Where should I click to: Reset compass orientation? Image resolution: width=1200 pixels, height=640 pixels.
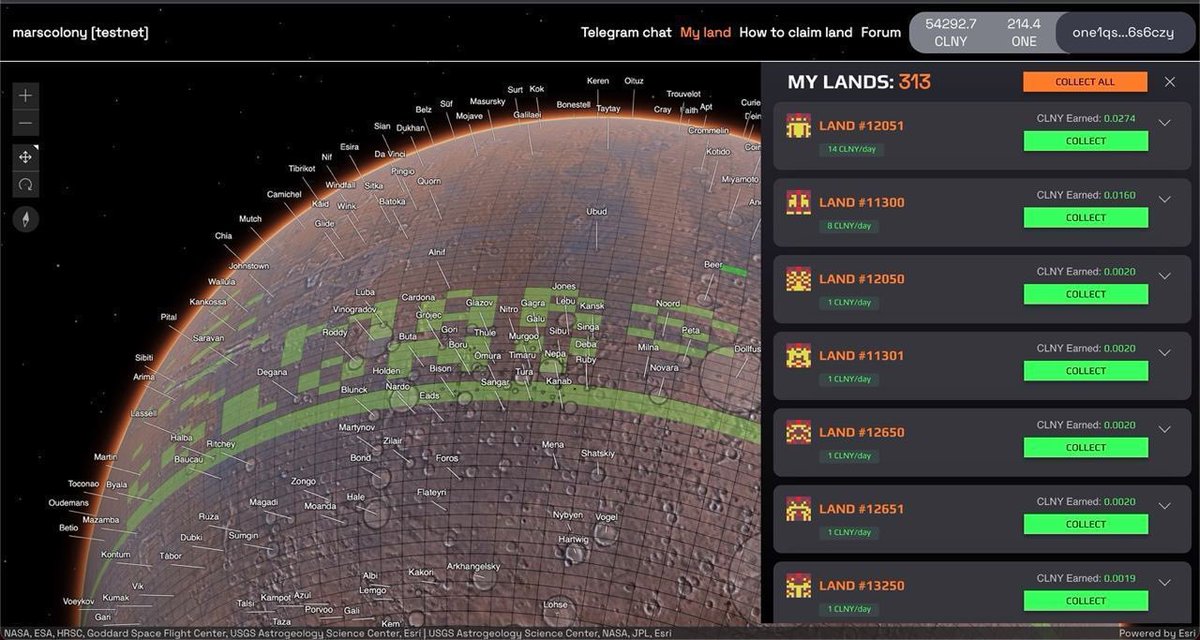(x=26, y=219)
